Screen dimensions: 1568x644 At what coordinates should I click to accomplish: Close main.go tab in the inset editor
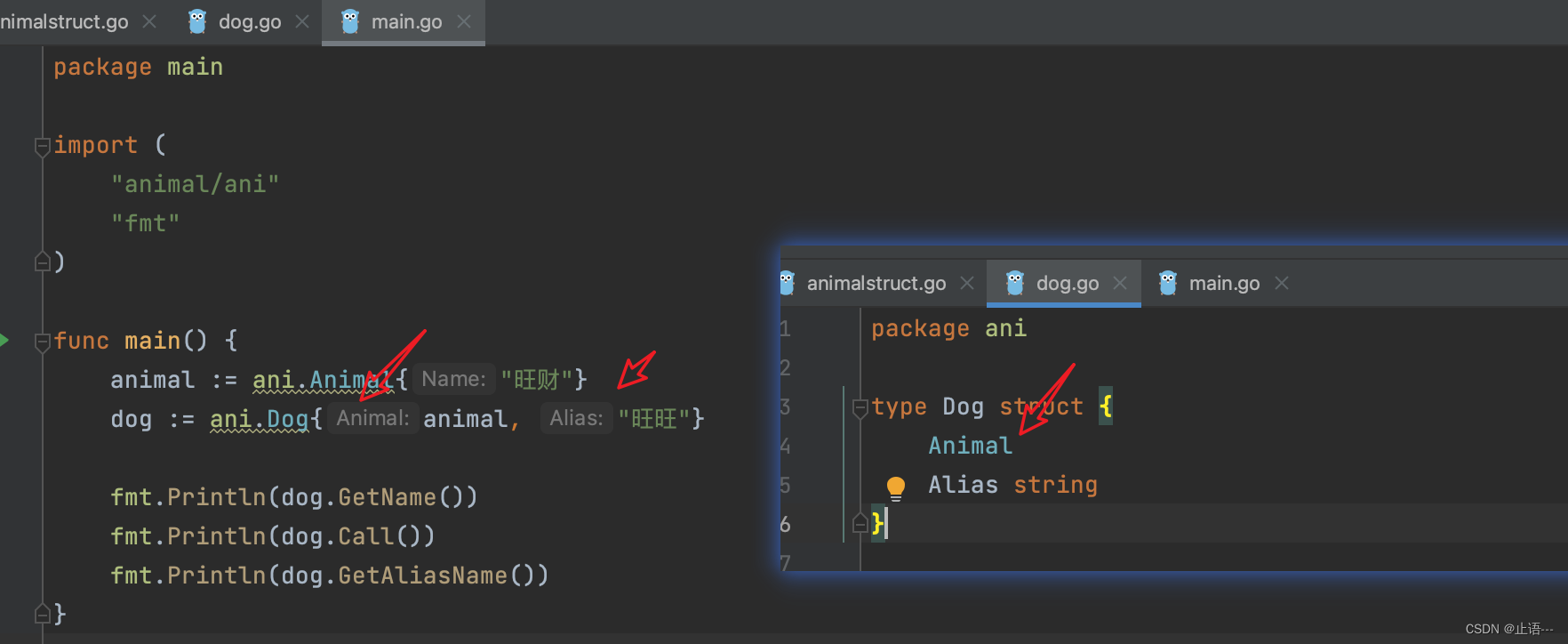[1282, 283]
